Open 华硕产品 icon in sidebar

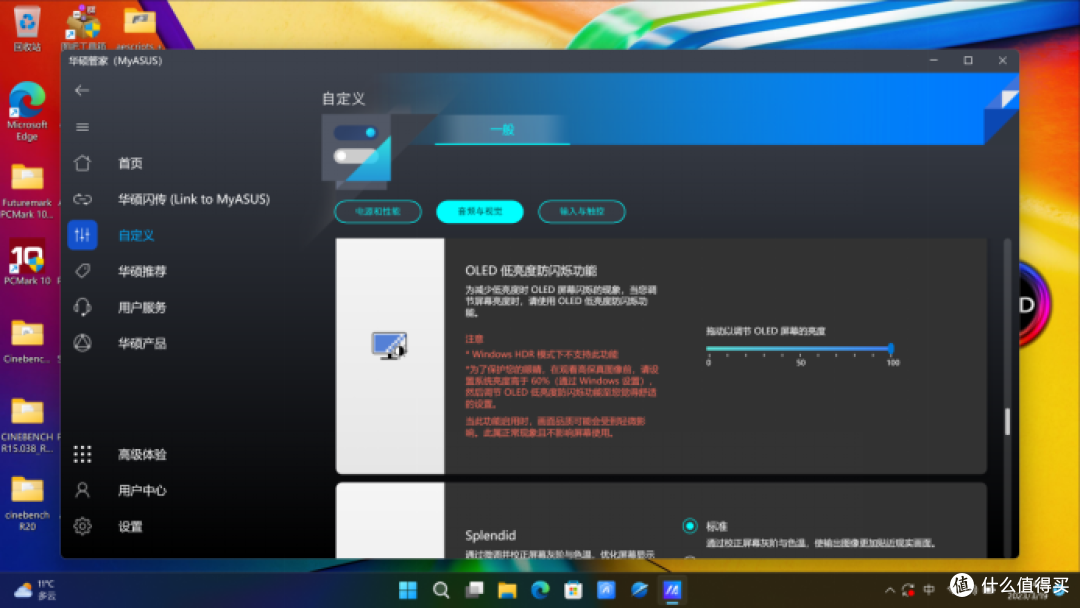pyautogui.click(x=82, y=343)
